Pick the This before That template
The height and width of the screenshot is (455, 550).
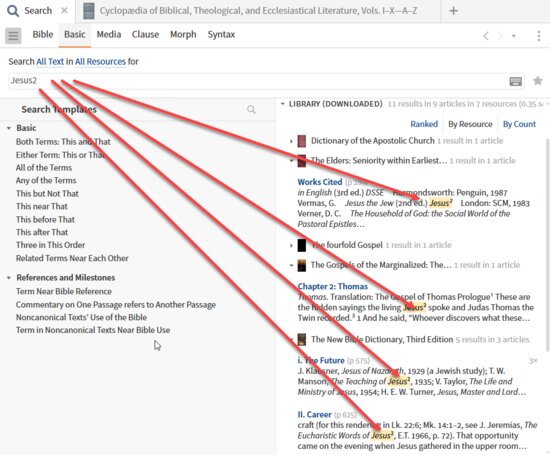45,219
